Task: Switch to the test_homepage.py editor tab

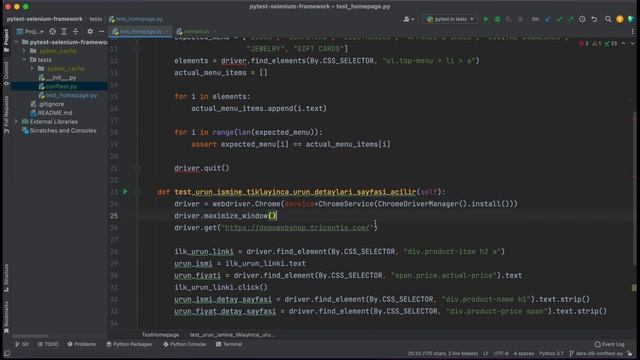Action: pyautogui.click(x=140, y=31)
